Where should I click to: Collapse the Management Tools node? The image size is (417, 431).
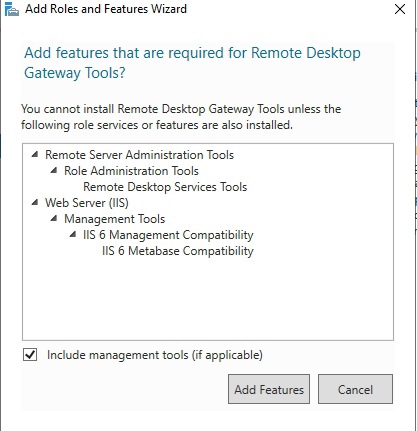(x=54, y=219)
